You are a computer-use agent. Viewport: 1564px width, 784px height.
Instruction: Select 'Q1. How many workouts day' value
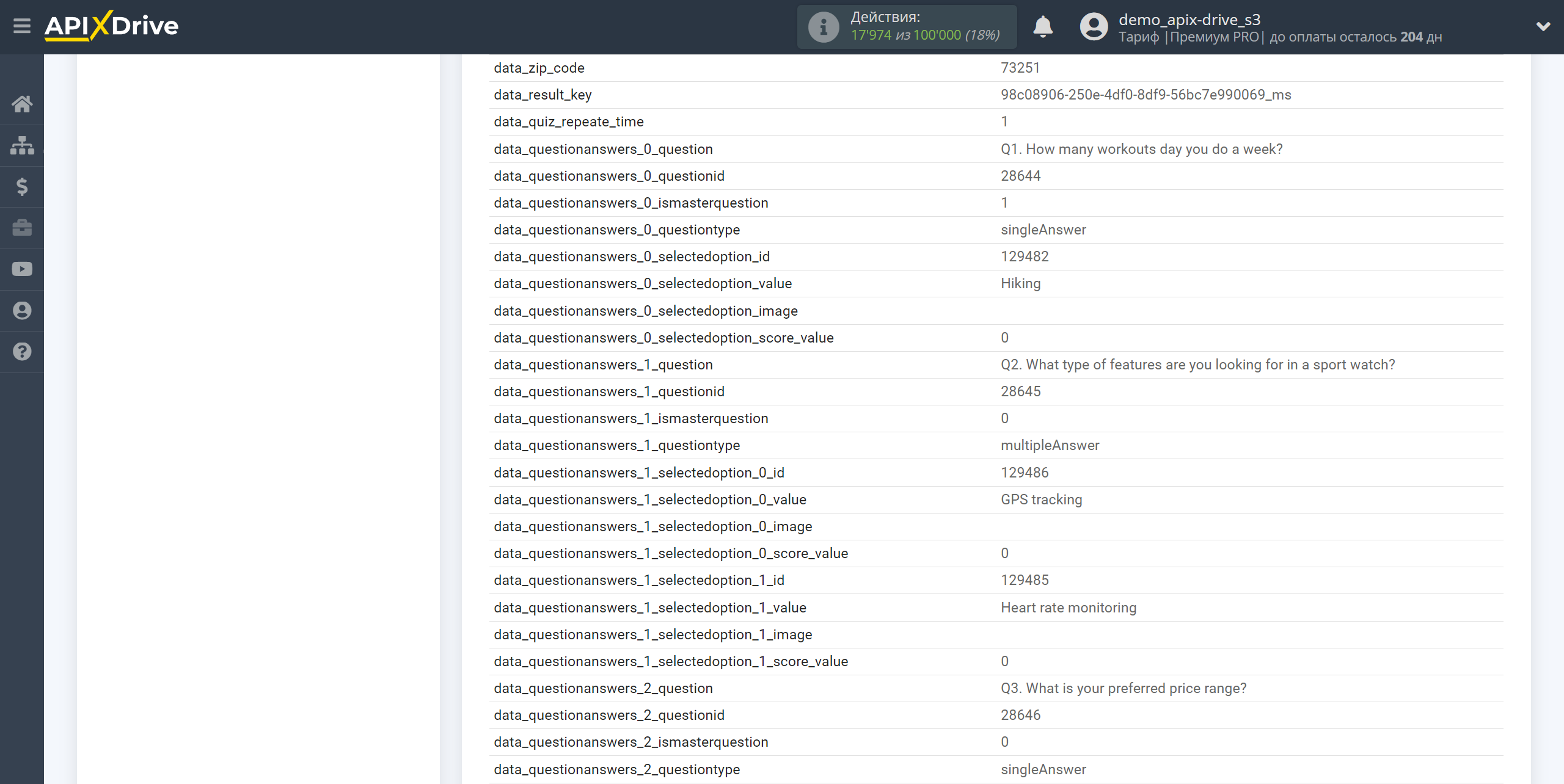(x=1141, y=149)
